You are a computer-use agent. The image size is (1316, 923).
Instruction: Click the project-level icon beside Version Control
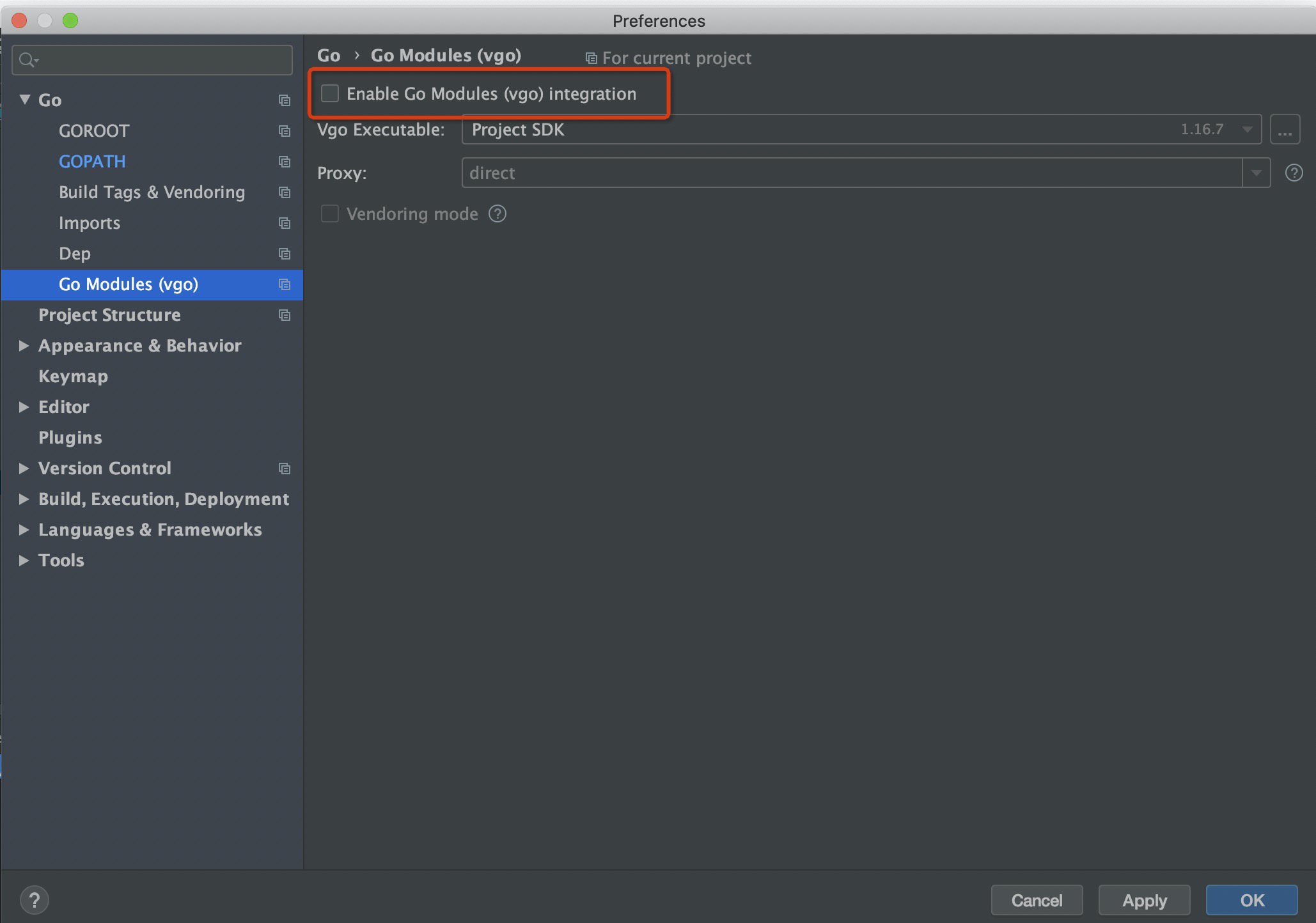coord(285,469)
